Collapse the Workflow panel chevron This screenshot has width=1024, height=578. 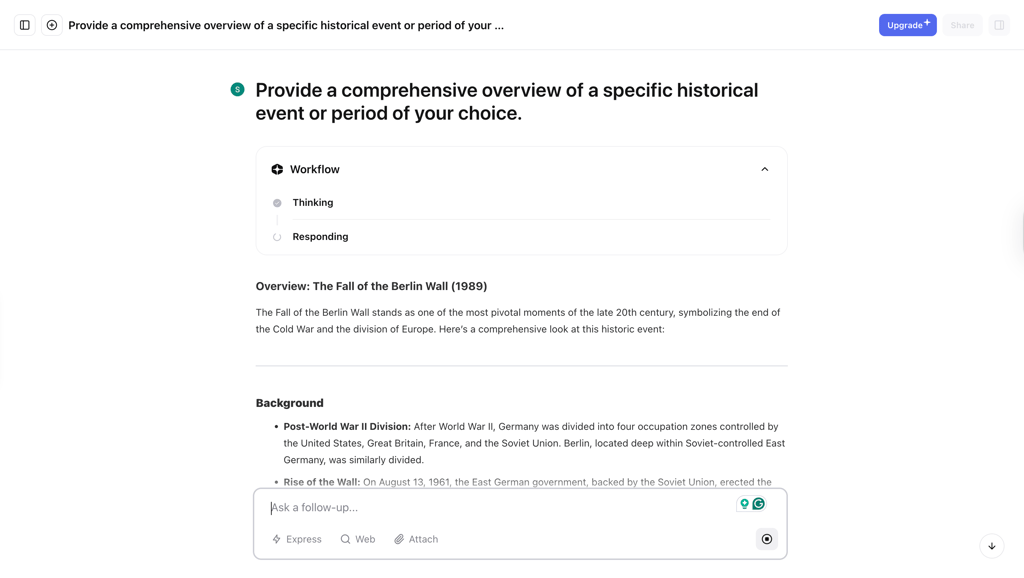765,169
